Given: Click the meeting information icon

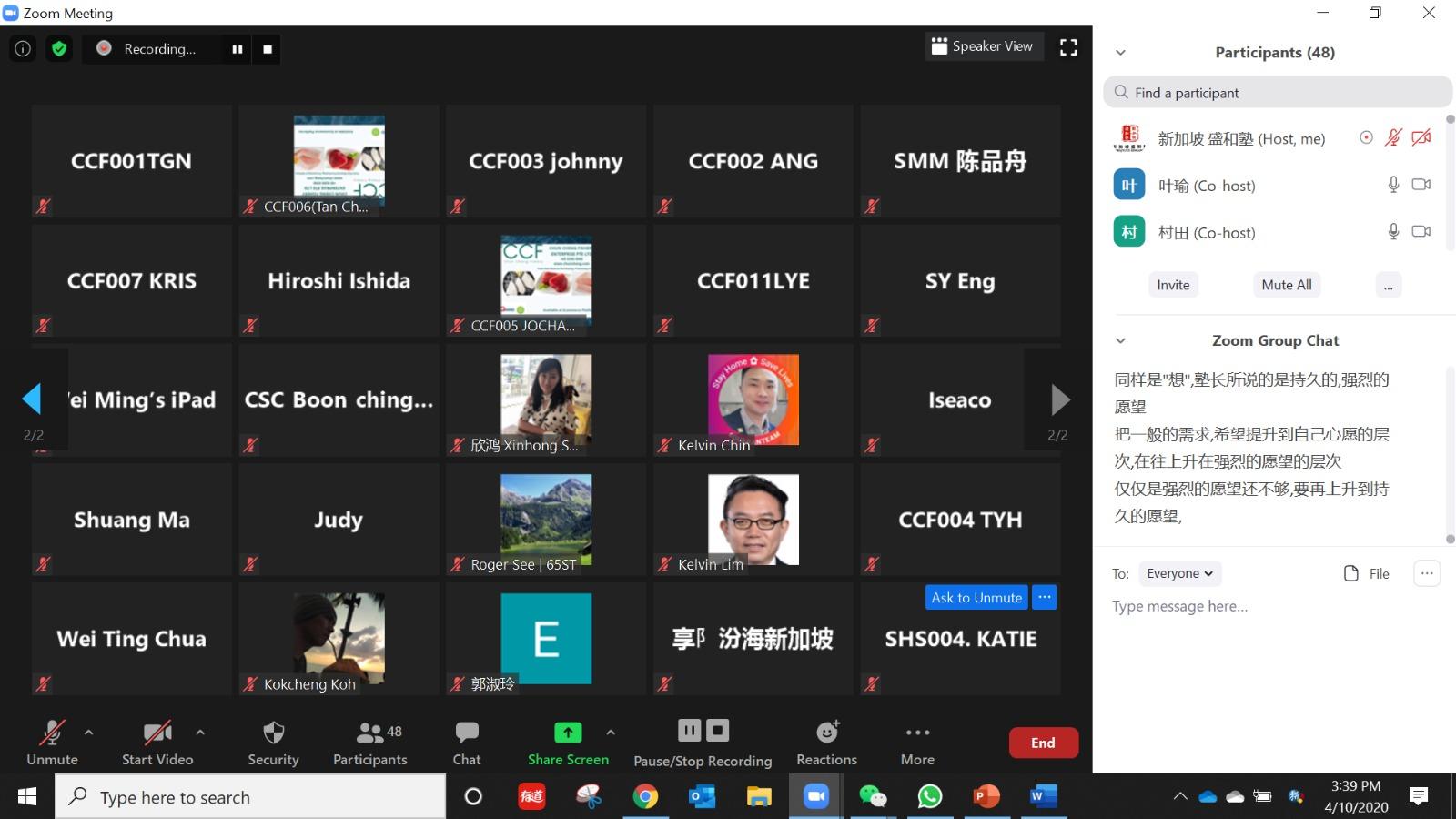Looking at the screenshot, I should tap(23, 49).
